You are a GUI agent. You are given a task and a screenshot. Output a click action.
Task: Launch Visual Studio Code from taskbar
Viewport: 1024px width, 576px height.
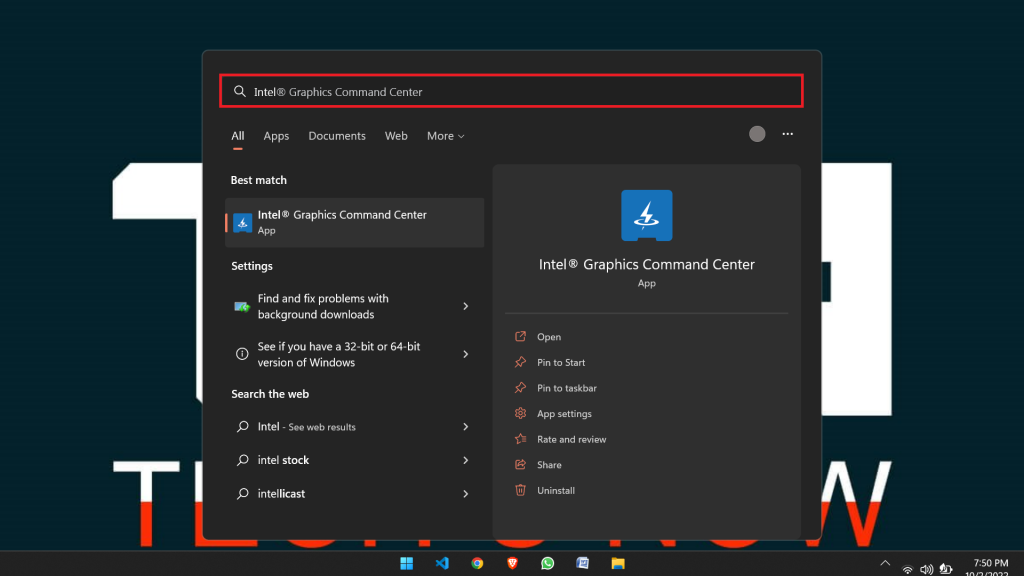(x=442, y=563)
